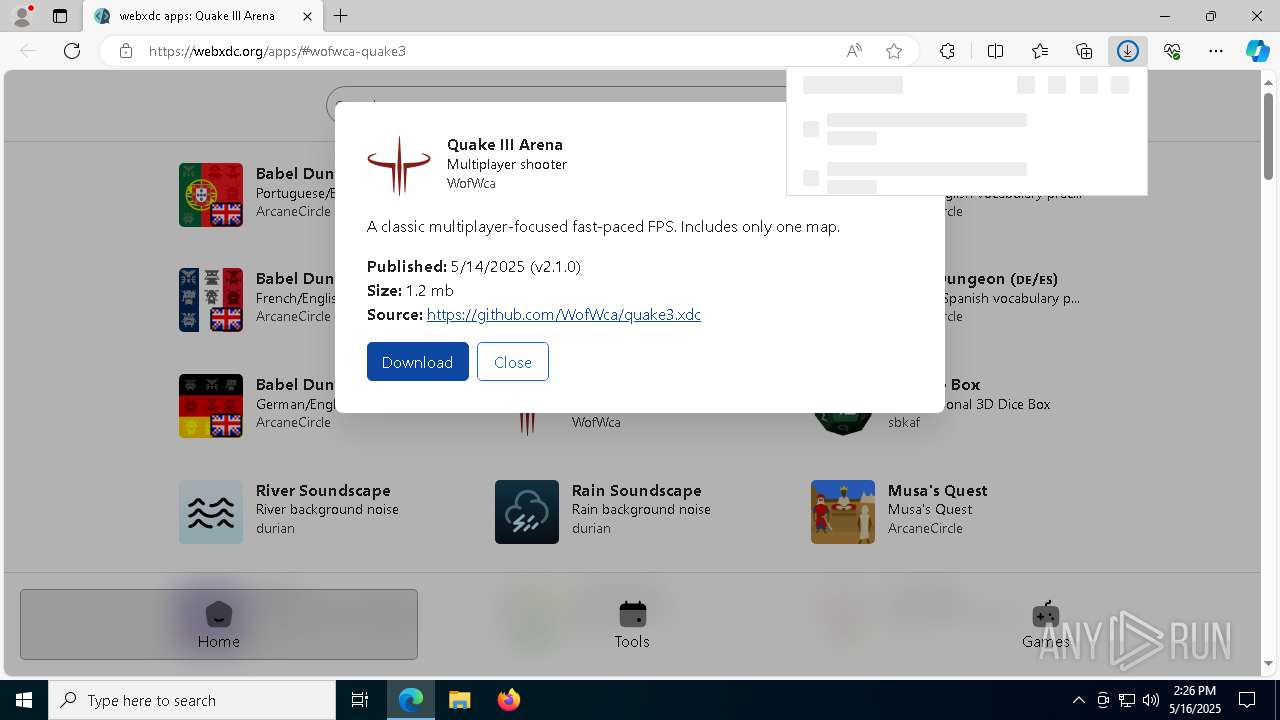The image size is (1280, 720).
Task: Open Windows Start menu
Action: click(24, 700)
